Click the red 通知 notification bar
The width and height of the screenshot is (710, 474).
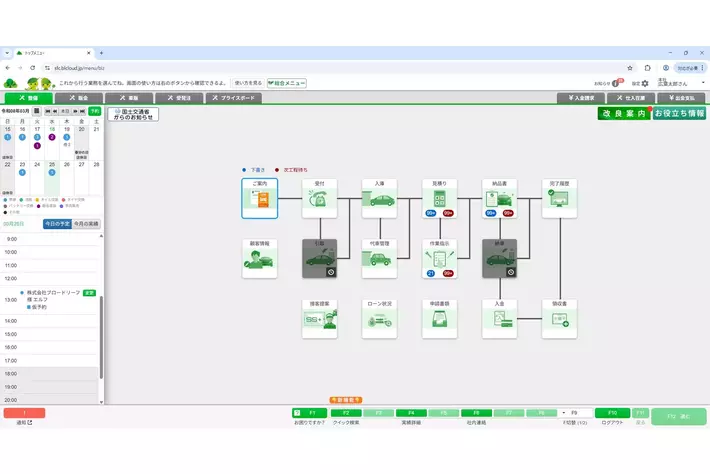(x=24, y=412)
